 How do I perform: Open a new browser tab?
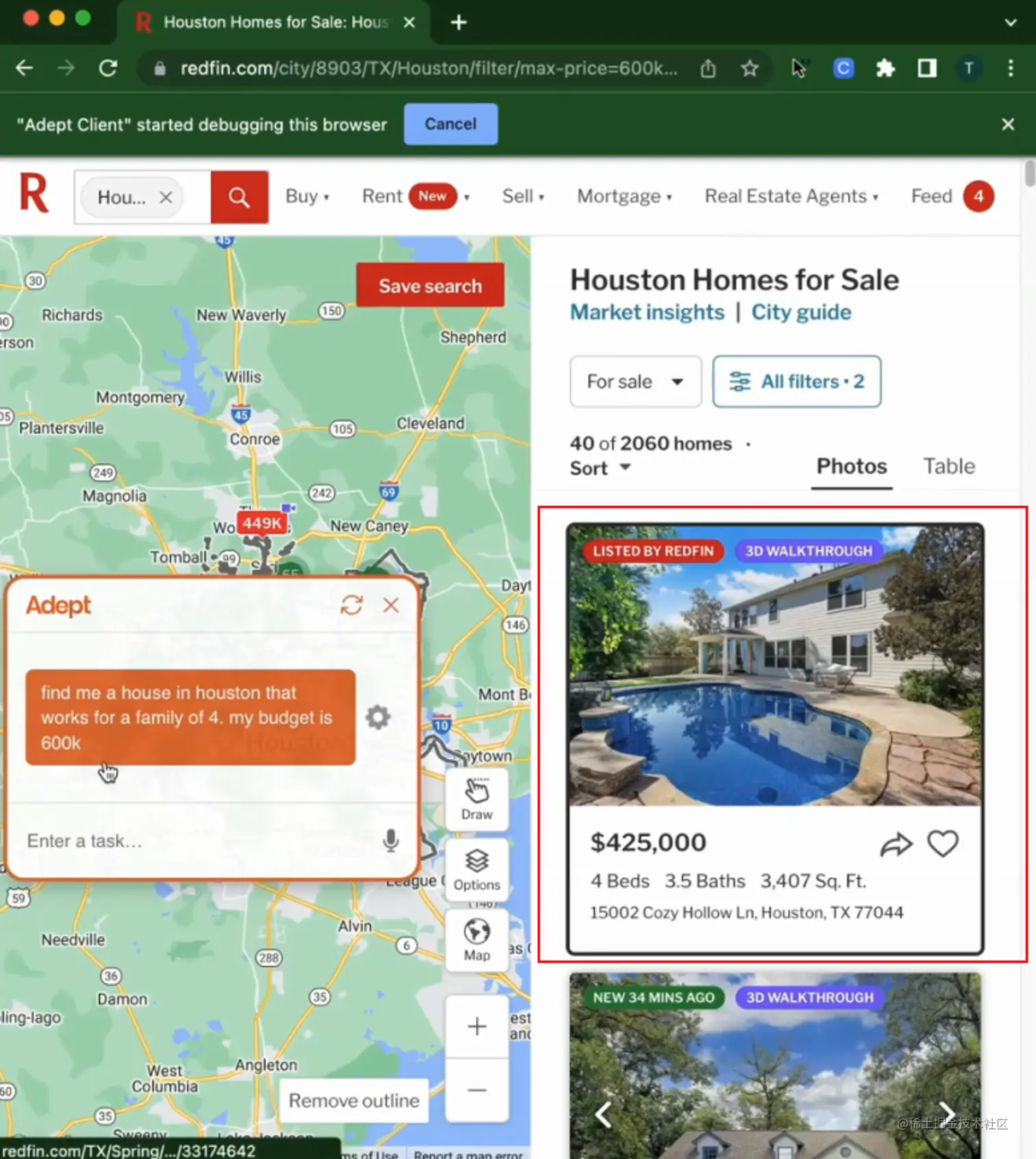pos(458,22)
